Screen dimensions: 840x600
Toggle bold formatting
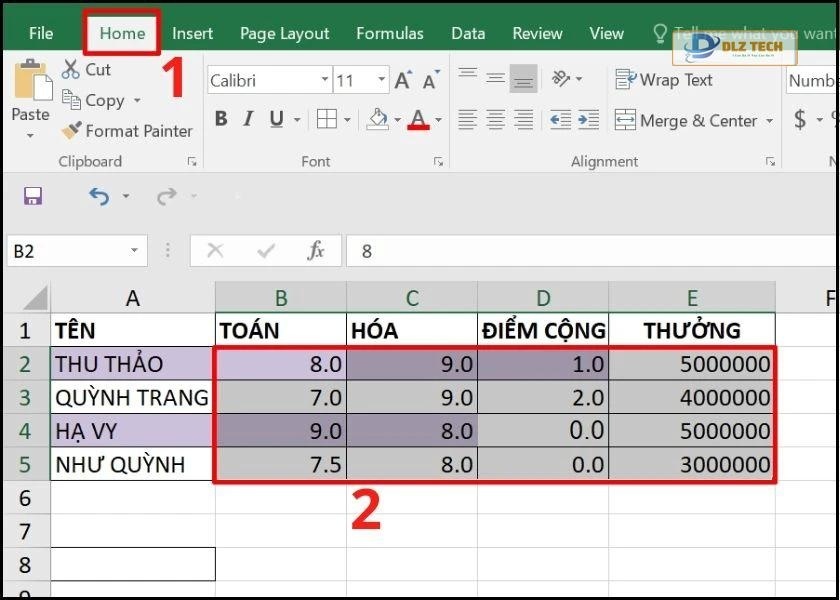pos(221,118)
